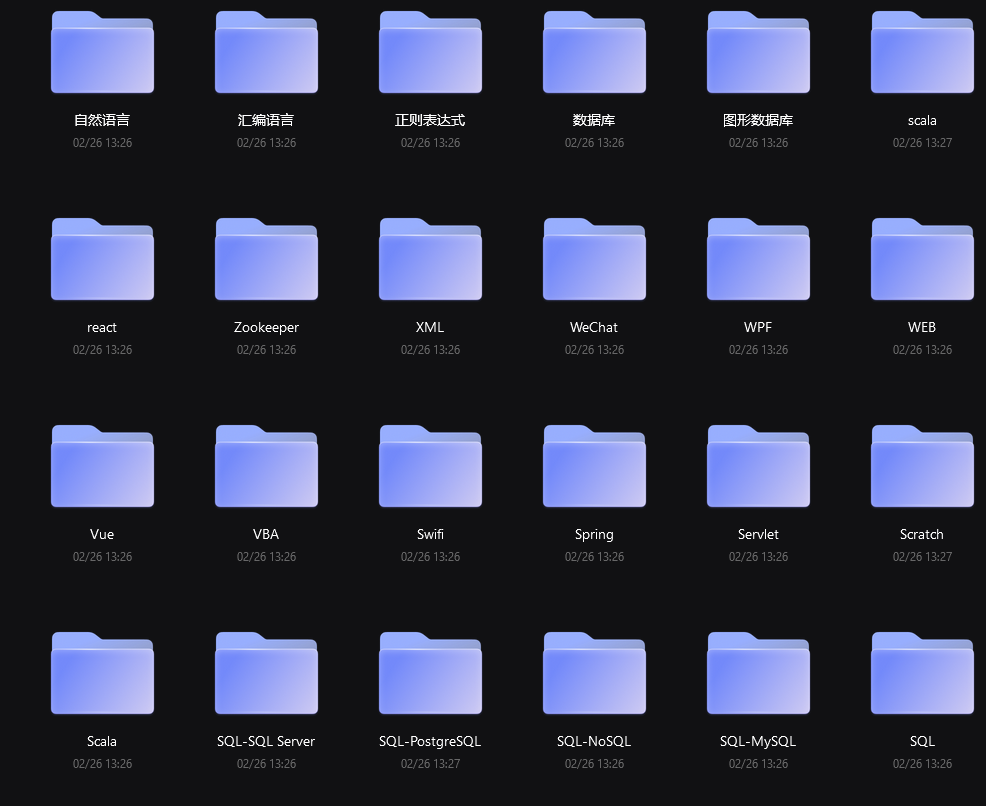Select the WPF name text
Image resolution: width=986 pixels, height=806 pixels.
point(758,327)
